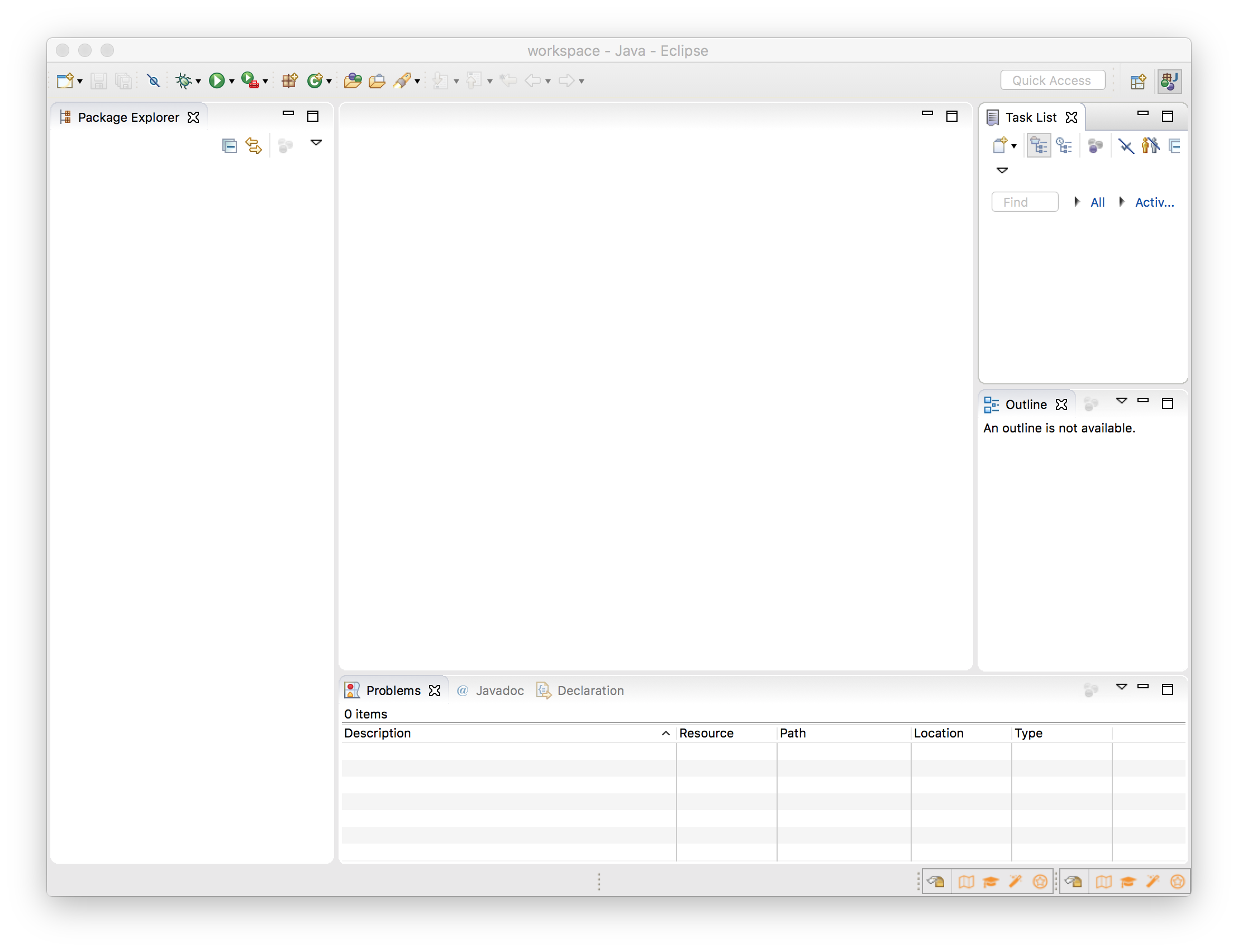Image resolution: width=1238 pixels, height=952 pixels.
Task: Open the Debug configurations dropdown arrow
Action: click(198, 82)
